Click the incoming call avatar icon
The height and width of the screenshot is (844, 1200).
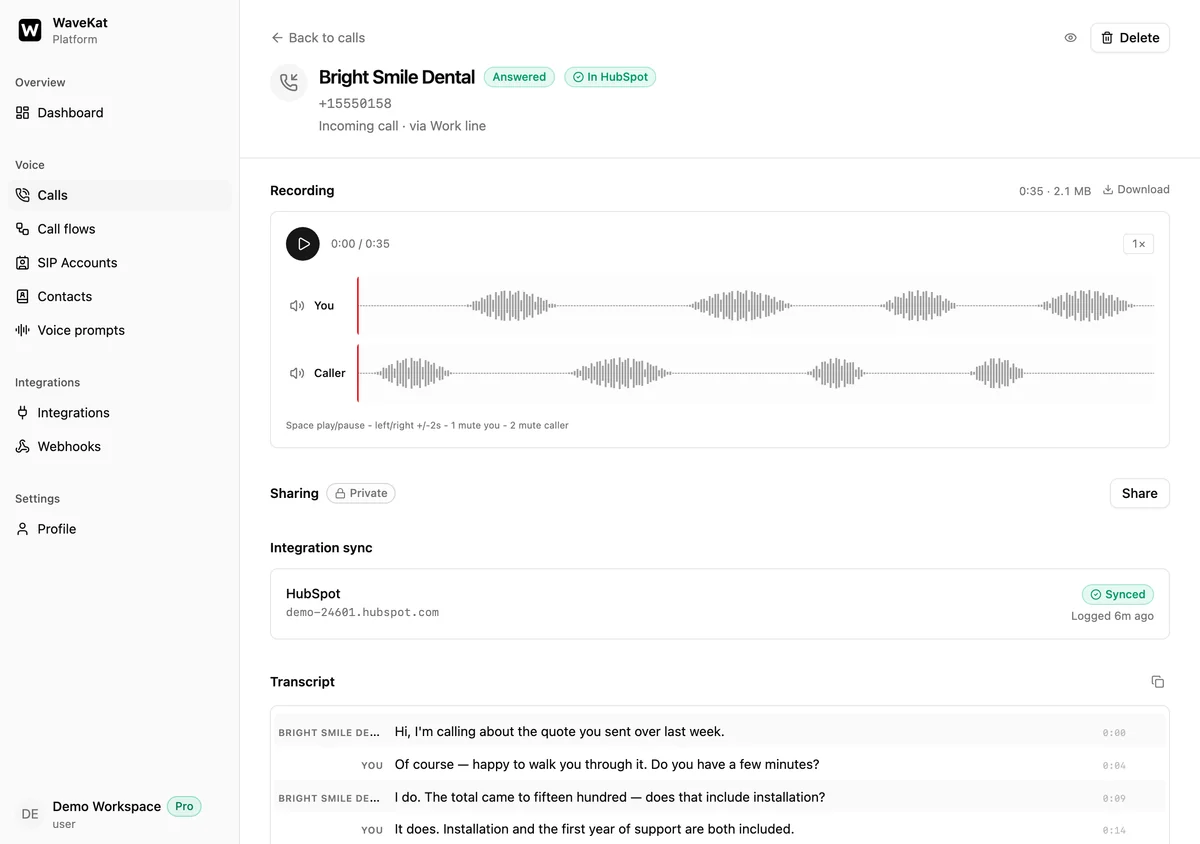pos(289,82)
